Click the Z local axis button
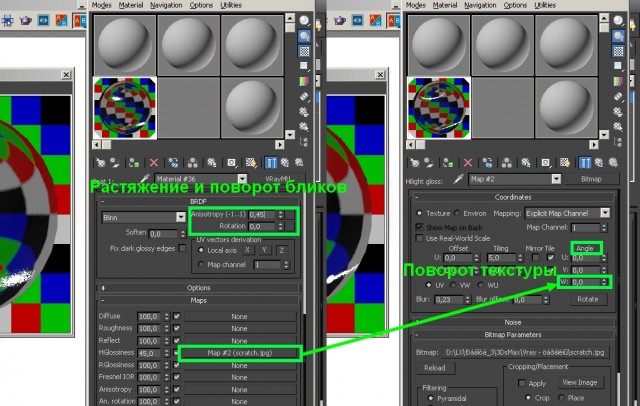Viewport: 640px width, 406px height. click(282, 250)
